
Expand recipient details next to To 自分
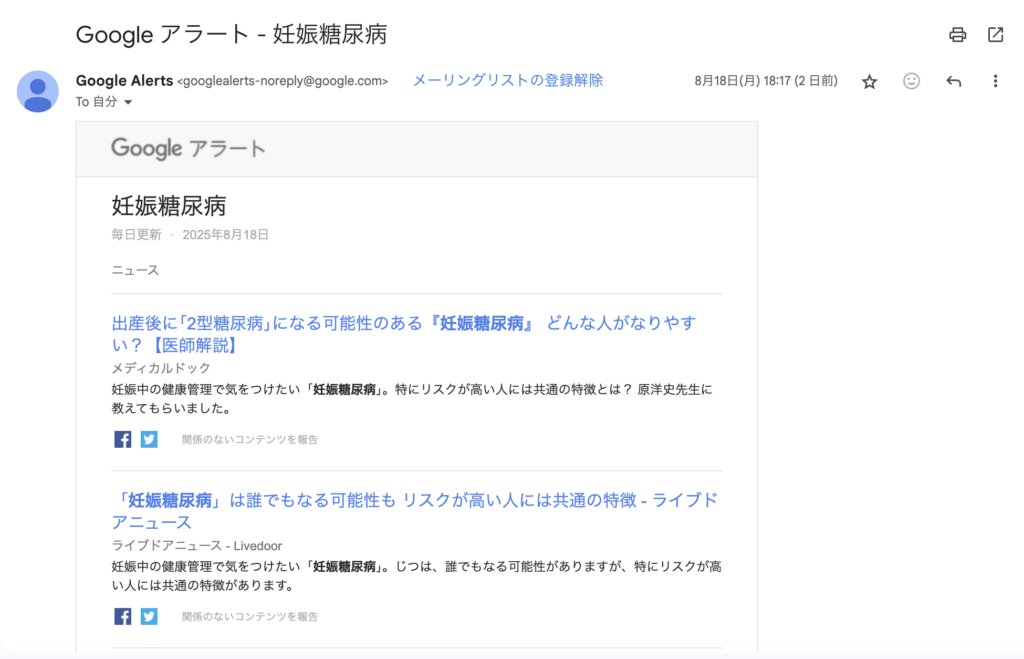click(x=128, y=102)
